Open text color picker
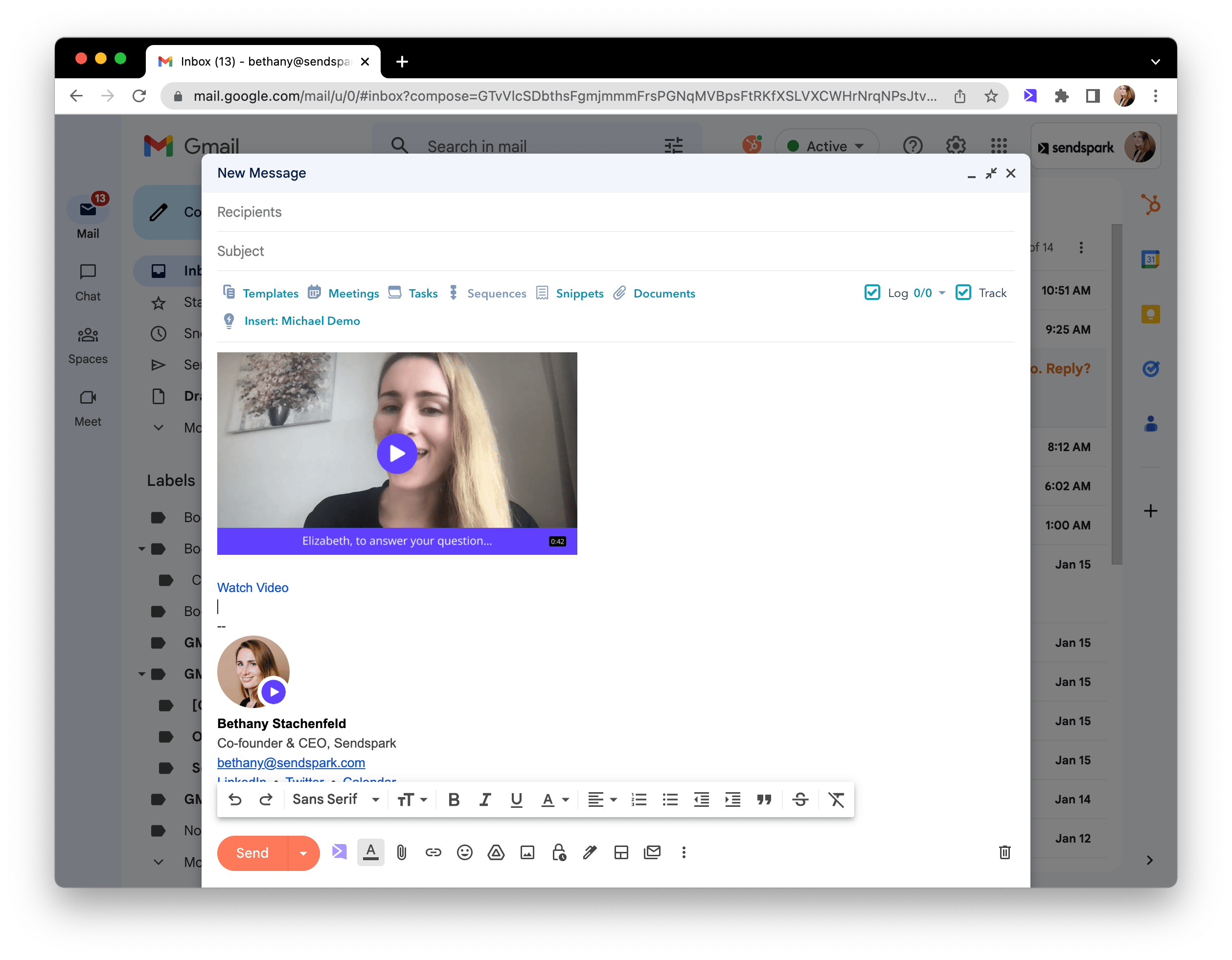 [x=554, y=799]
